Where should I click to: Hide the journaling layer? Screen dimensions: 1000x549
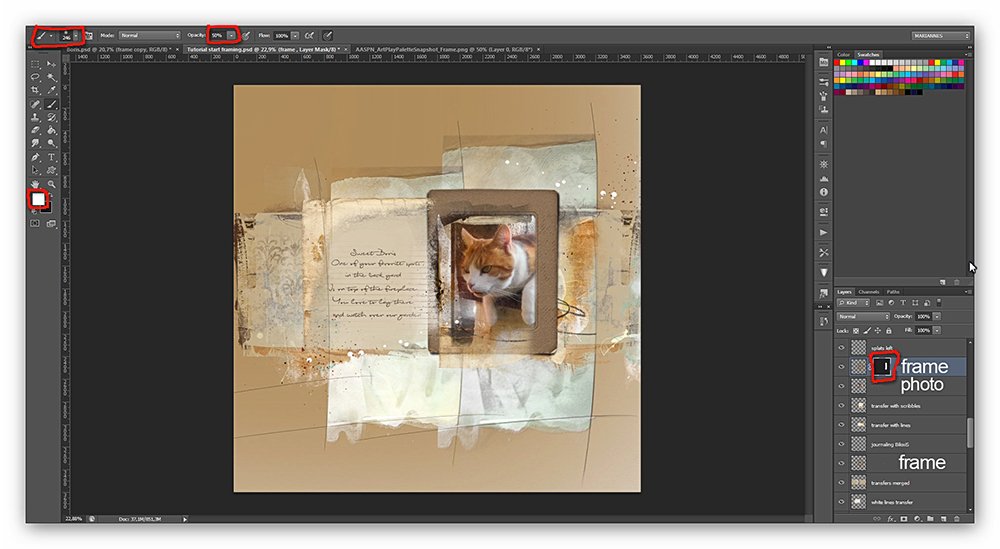coord(841,444)
